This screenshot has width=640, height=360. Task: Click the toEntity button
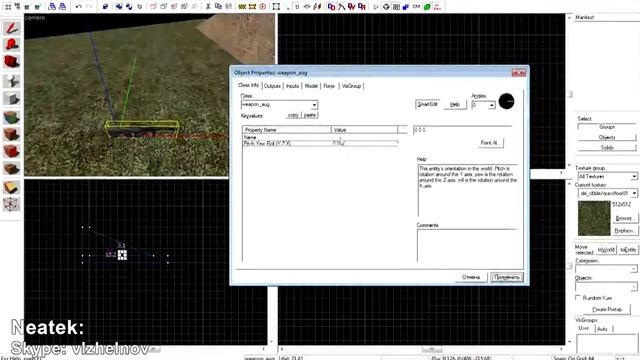point(628,250)
